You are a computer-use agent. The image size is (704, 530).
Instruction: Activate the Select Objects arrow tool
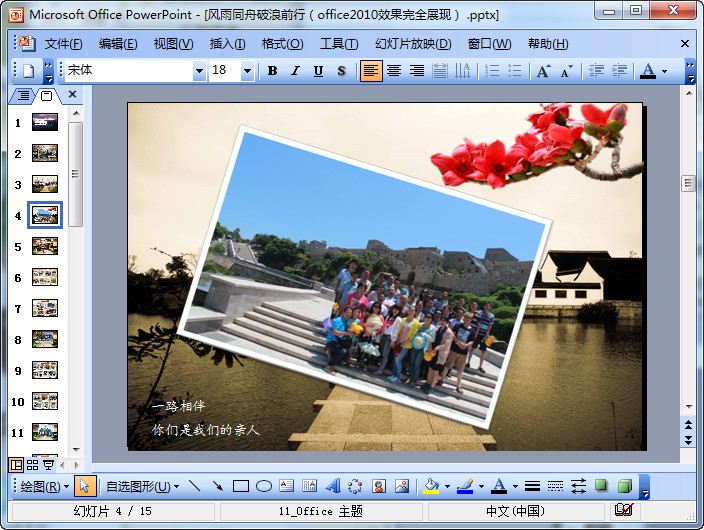85,486
